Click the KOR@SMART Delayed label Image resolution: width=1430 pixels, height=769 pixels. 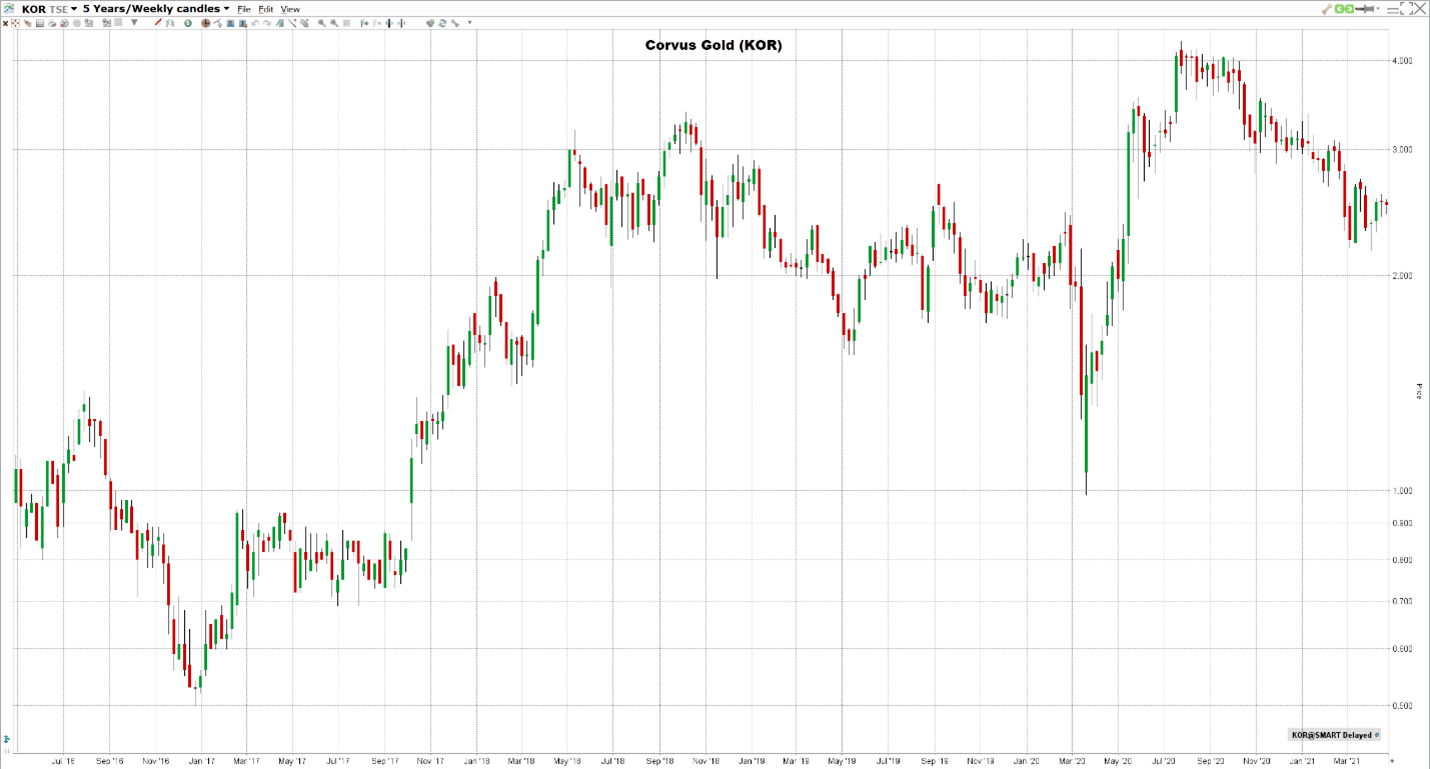pyautogui.click(x=1332, y=735)
